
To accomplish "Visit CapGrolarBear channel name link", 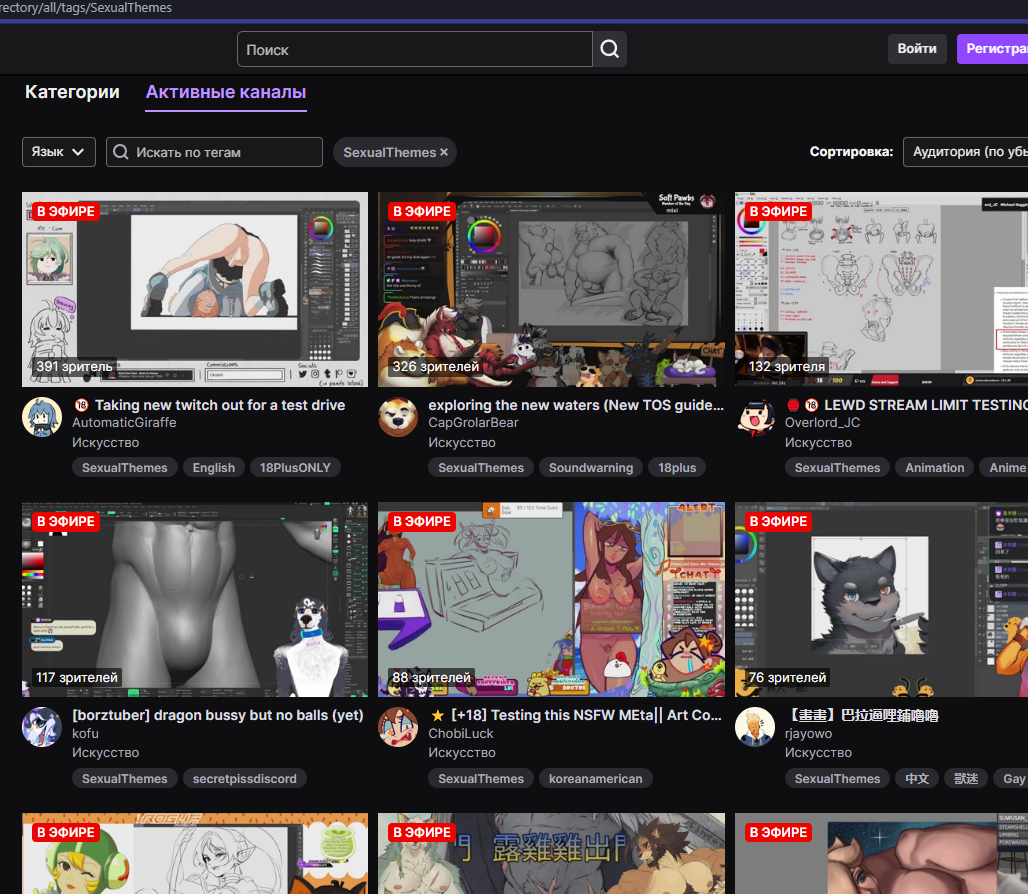I will 473,423.
